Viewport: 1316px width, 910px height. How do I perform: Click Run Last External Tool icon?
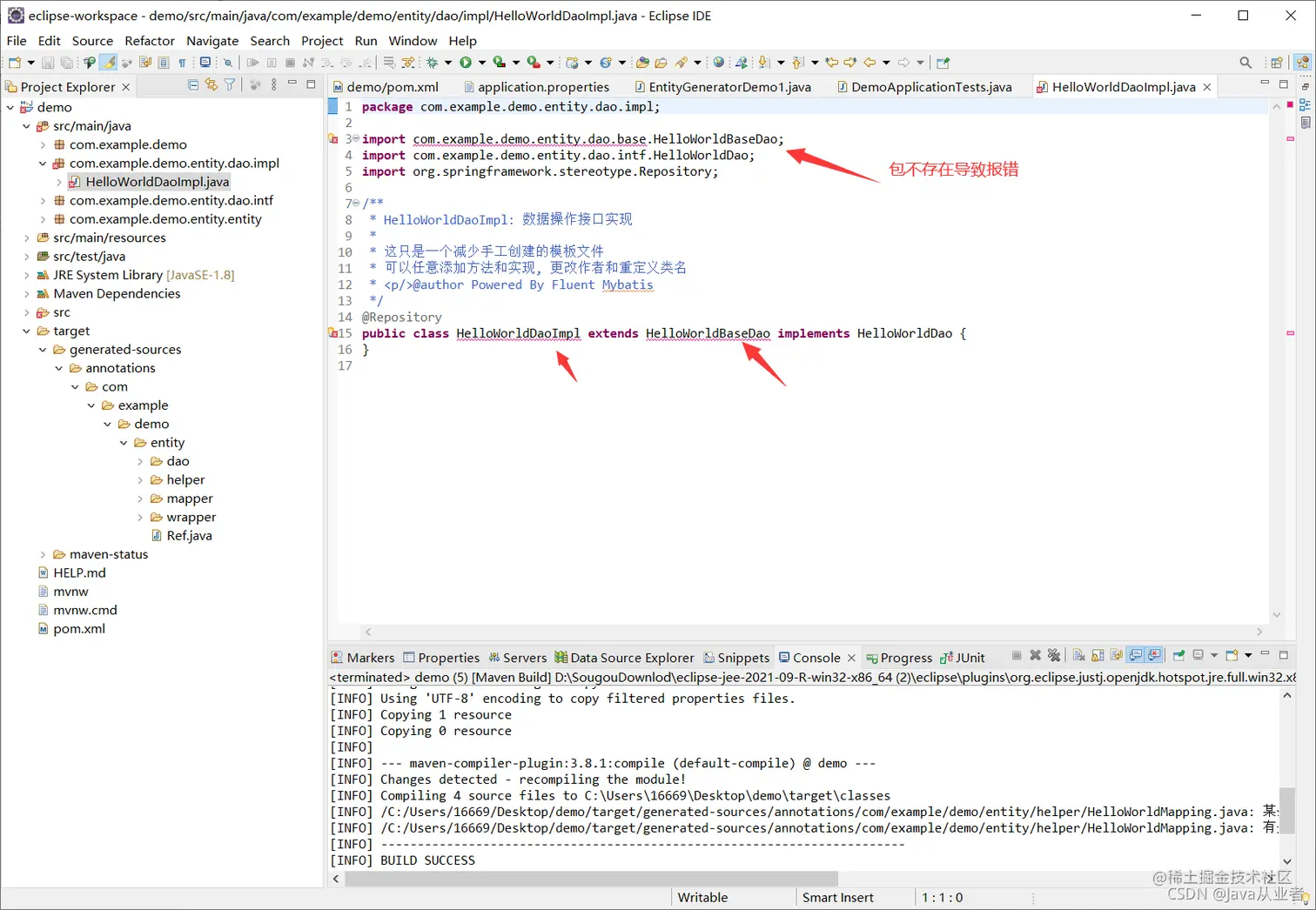click(534, 63)
